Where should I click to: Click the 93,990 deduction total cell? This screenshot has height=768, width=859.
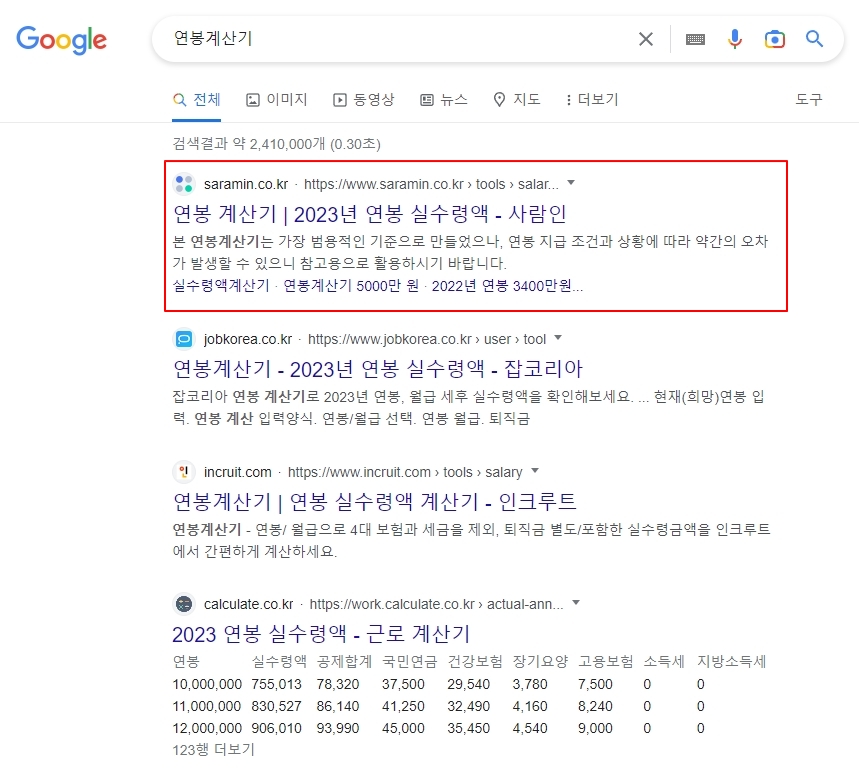pyautogui.click(x=337, y=728)
